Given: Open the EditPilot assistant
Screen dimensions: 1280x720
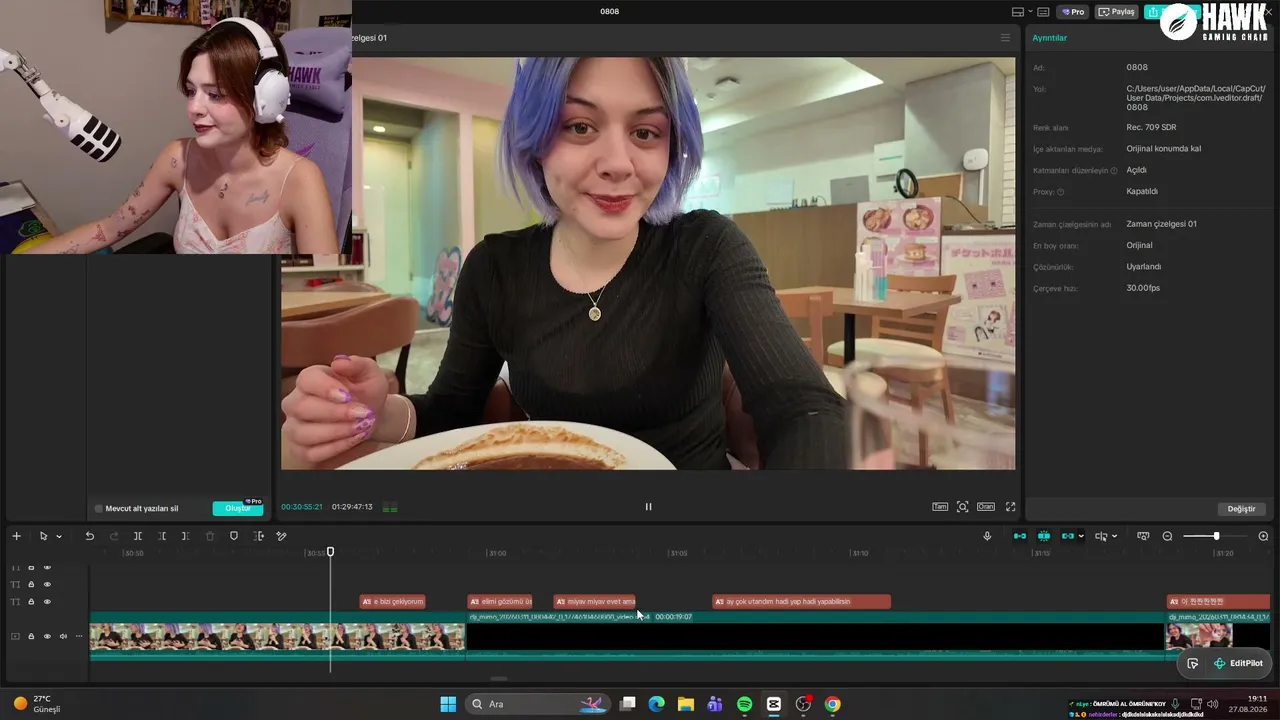Looking at the screenshot, I should 1238,663.
